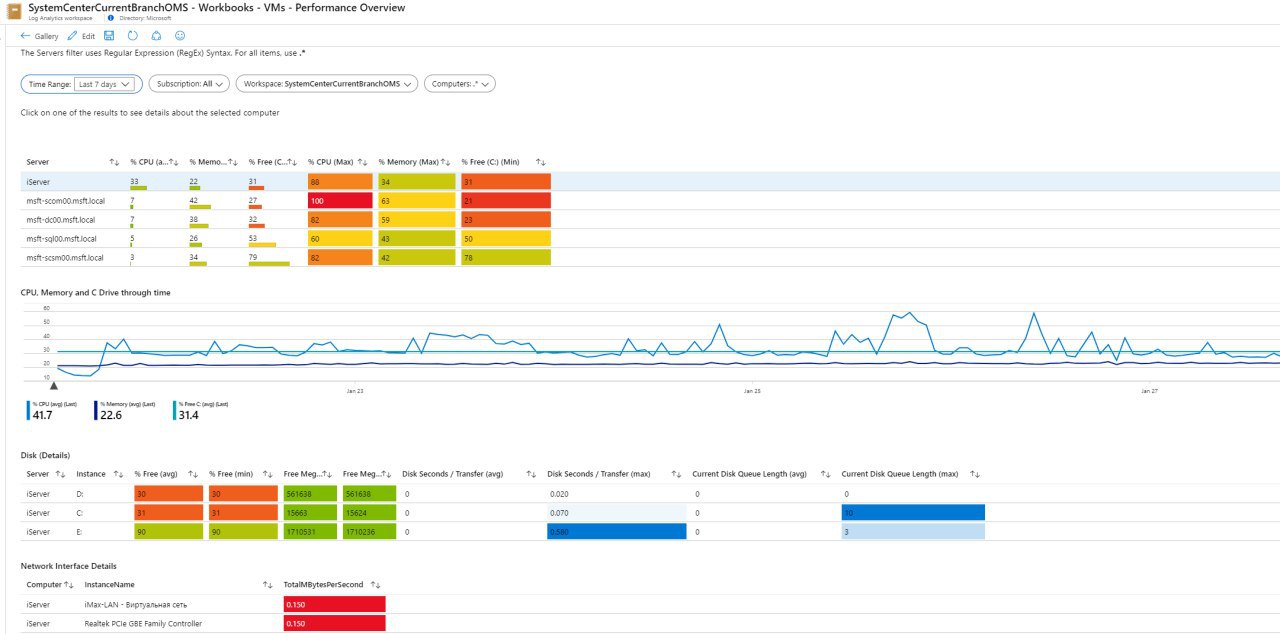
Task: Expand the Subscription: All filter
Action: click(x=190, y=84)
